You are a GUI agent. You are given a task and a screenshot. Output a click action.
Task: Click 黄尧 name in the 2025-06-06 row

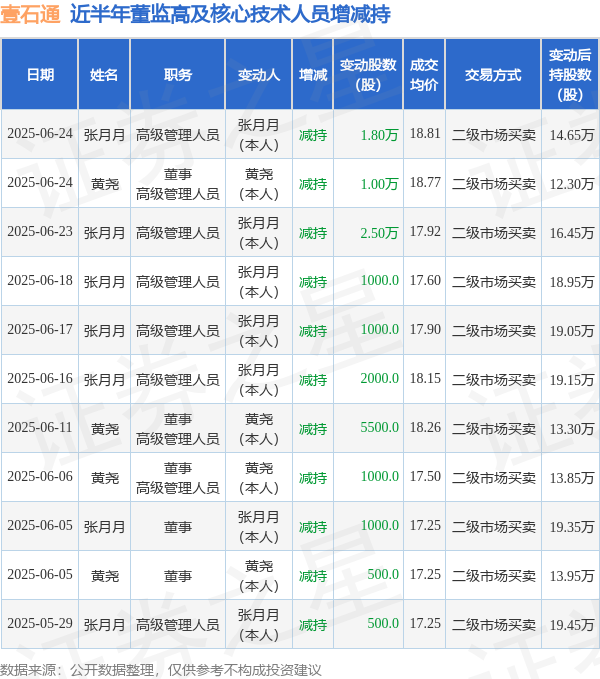coord(105,478)
